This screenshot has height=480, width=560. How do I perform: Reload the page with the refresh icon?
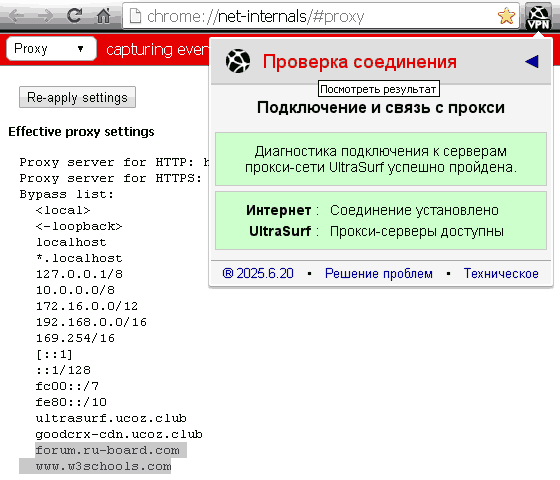pos(74,15)
